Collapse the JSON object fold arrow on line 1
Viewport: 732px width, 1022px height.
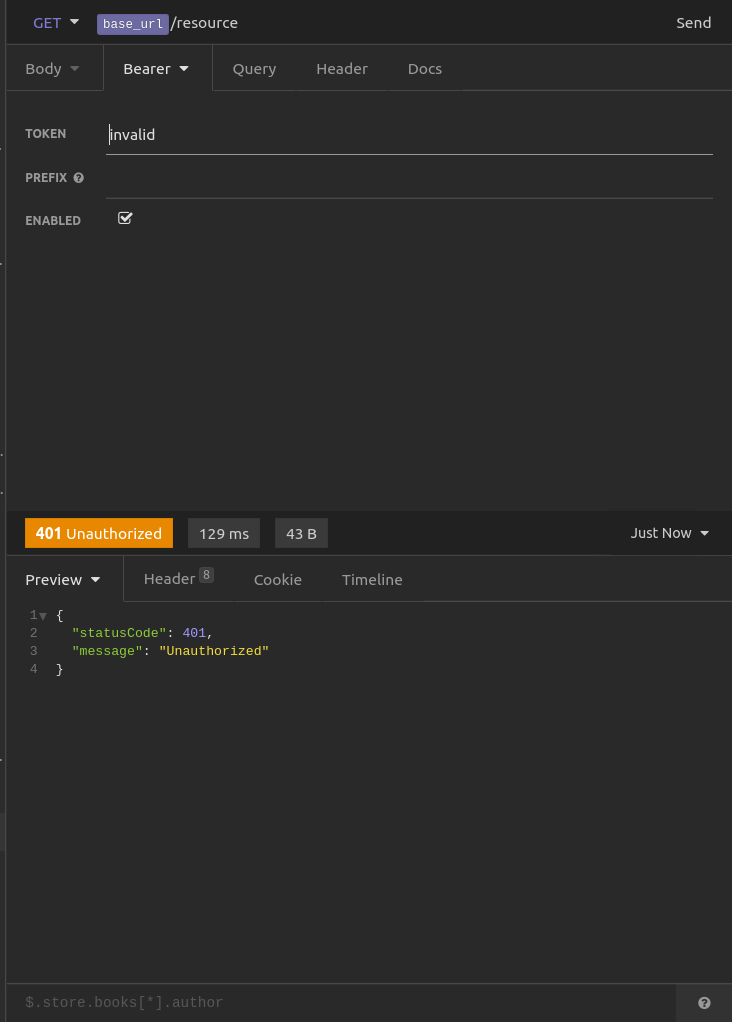(43, 616)
